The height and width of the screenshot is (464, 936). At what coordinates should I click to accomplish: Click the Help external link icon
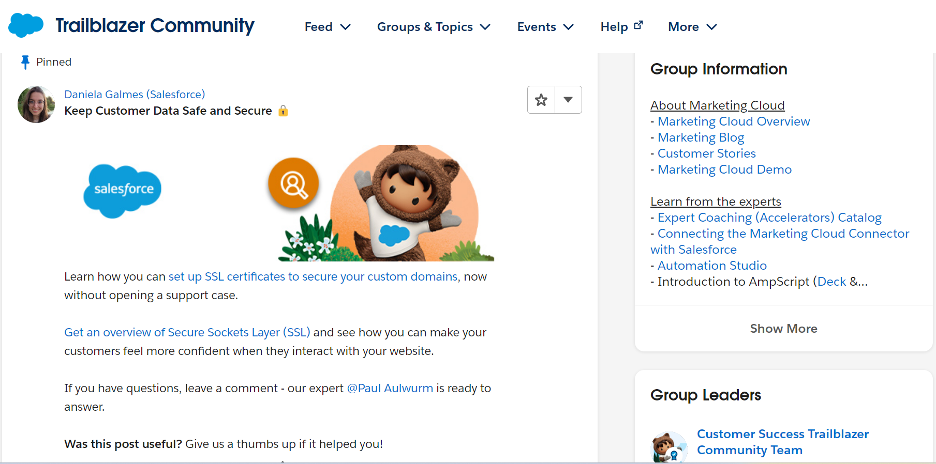pyautogui.click(x=638, y=25)
